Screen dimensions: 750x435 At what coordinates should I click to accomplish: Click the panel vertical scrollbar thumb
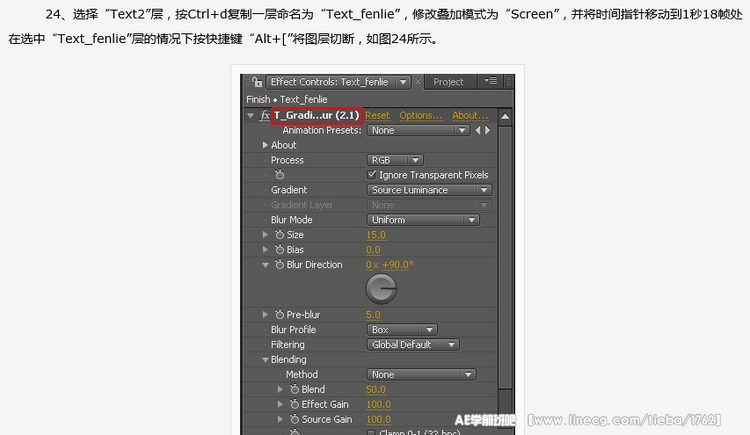[505, 258]
